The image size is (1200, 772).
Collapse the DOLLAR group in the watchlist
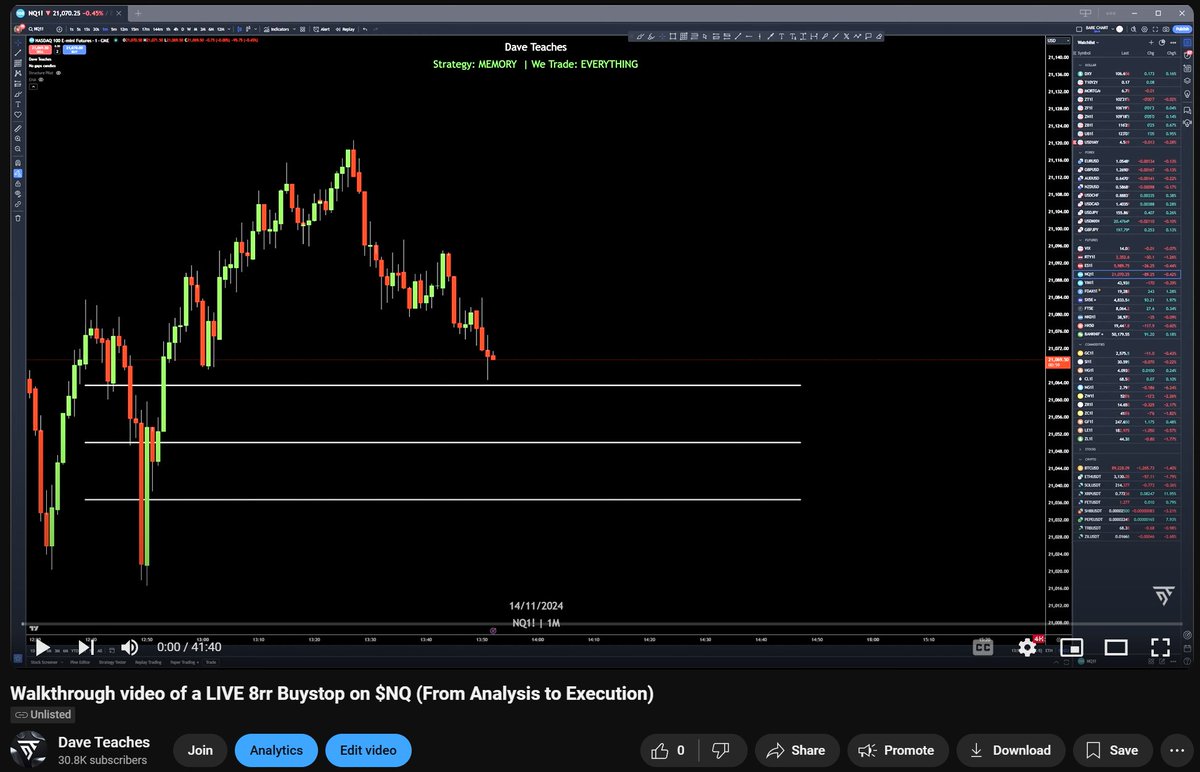pos(1081,65)
